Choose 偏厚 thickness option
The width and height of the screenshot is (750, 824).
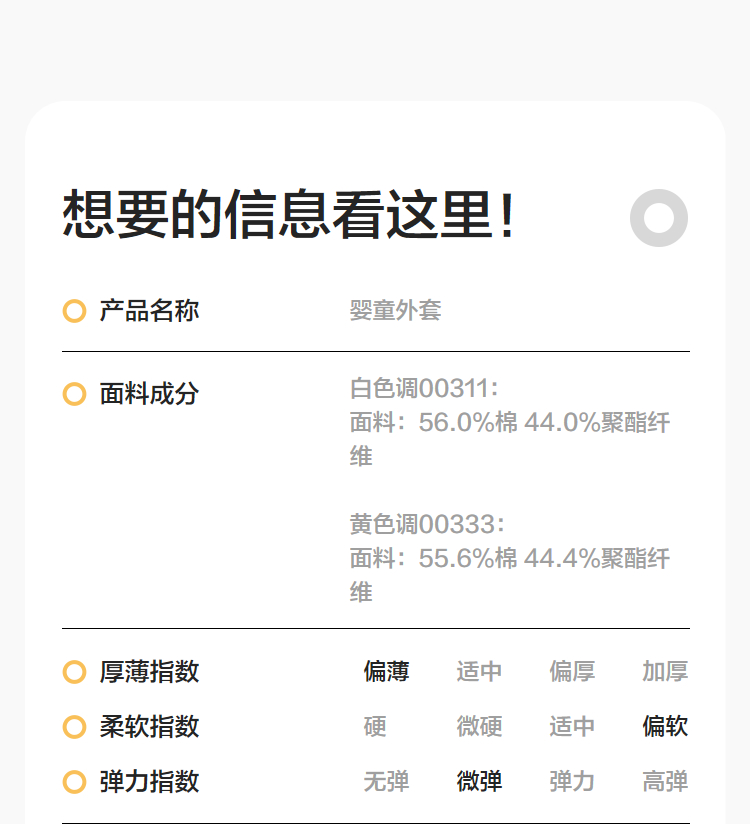[x=572, y=672]
